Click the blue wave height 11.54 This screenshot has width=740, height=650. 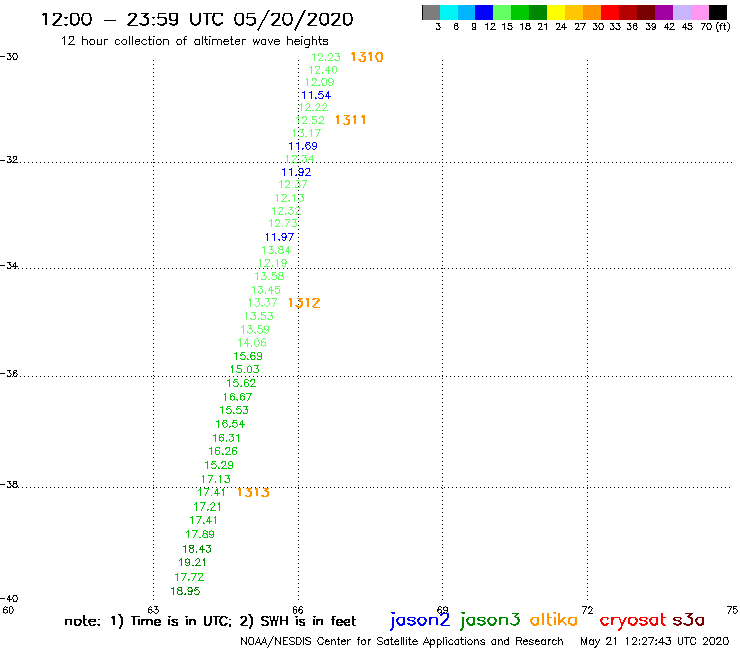point(316,95)
